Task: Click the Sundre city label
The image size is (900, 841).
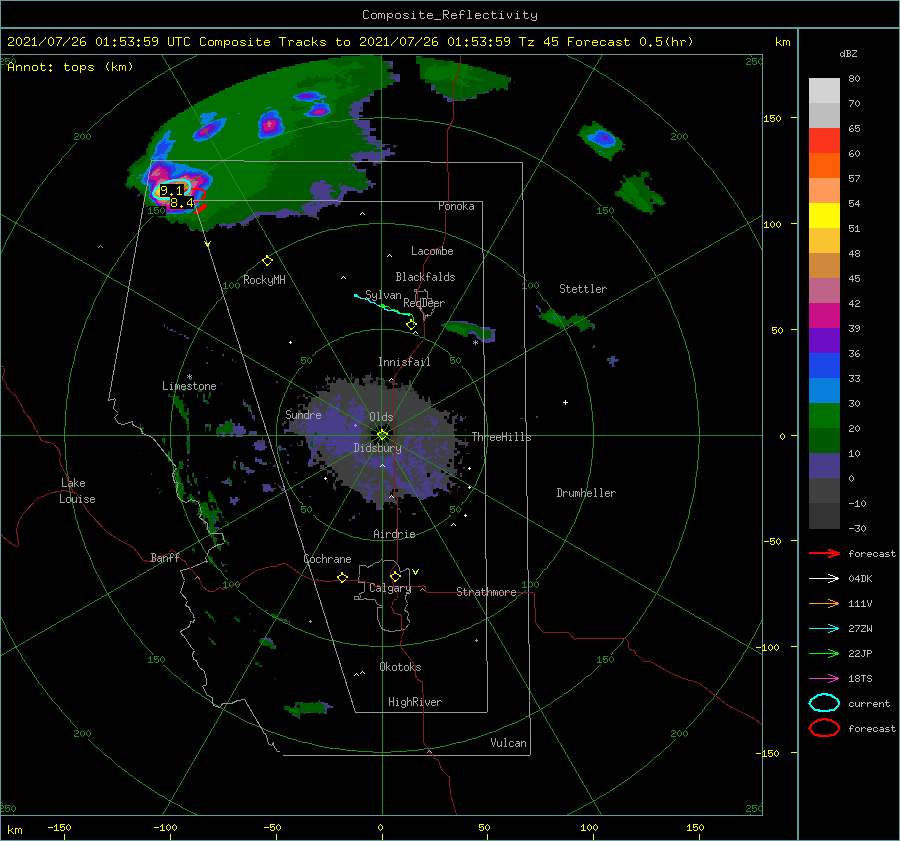Action: pyautogui.click(x=303, y=414)
